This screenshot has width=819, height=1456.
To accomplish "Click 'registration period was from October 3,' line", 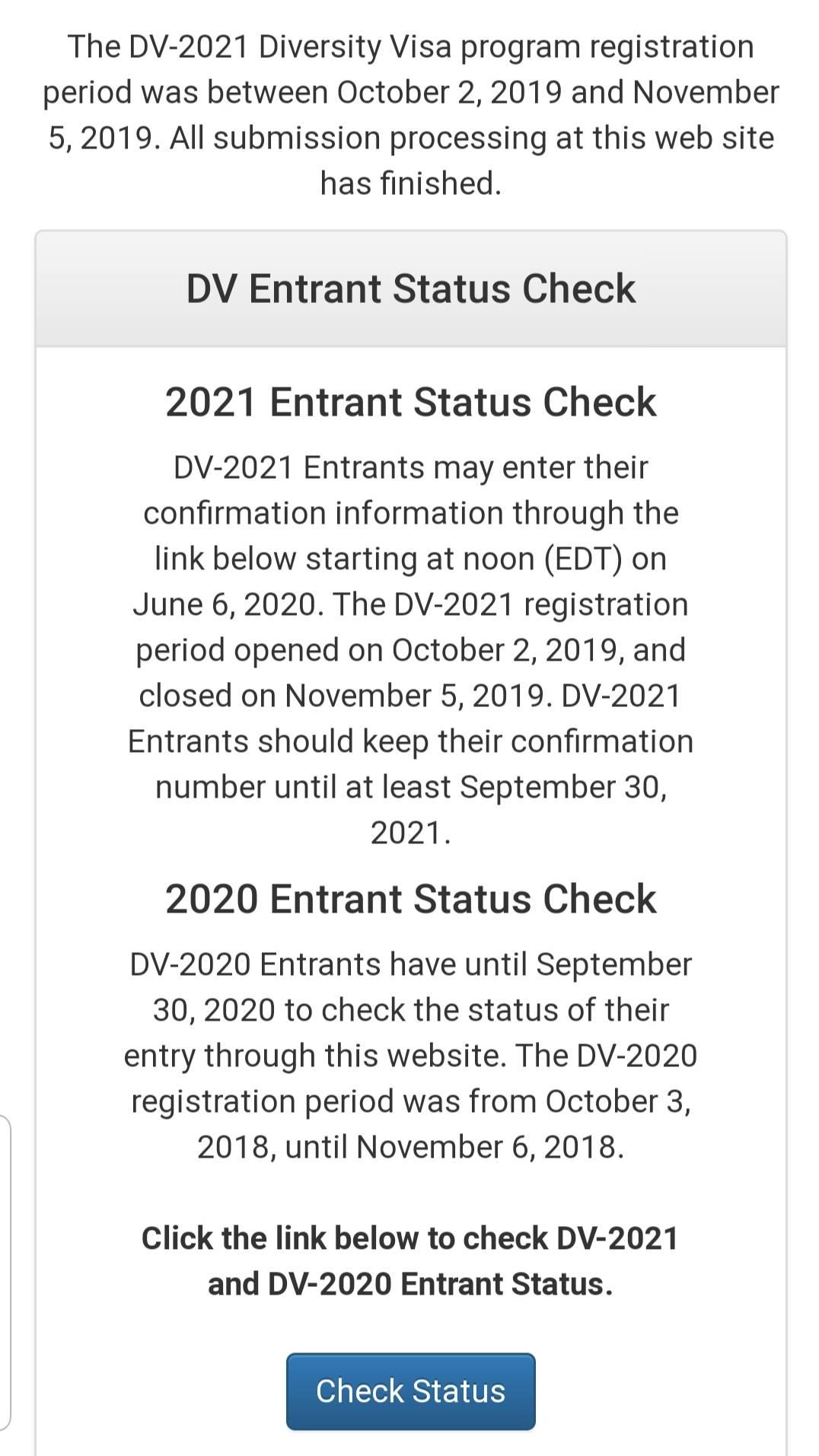I will coord(410,1102).
